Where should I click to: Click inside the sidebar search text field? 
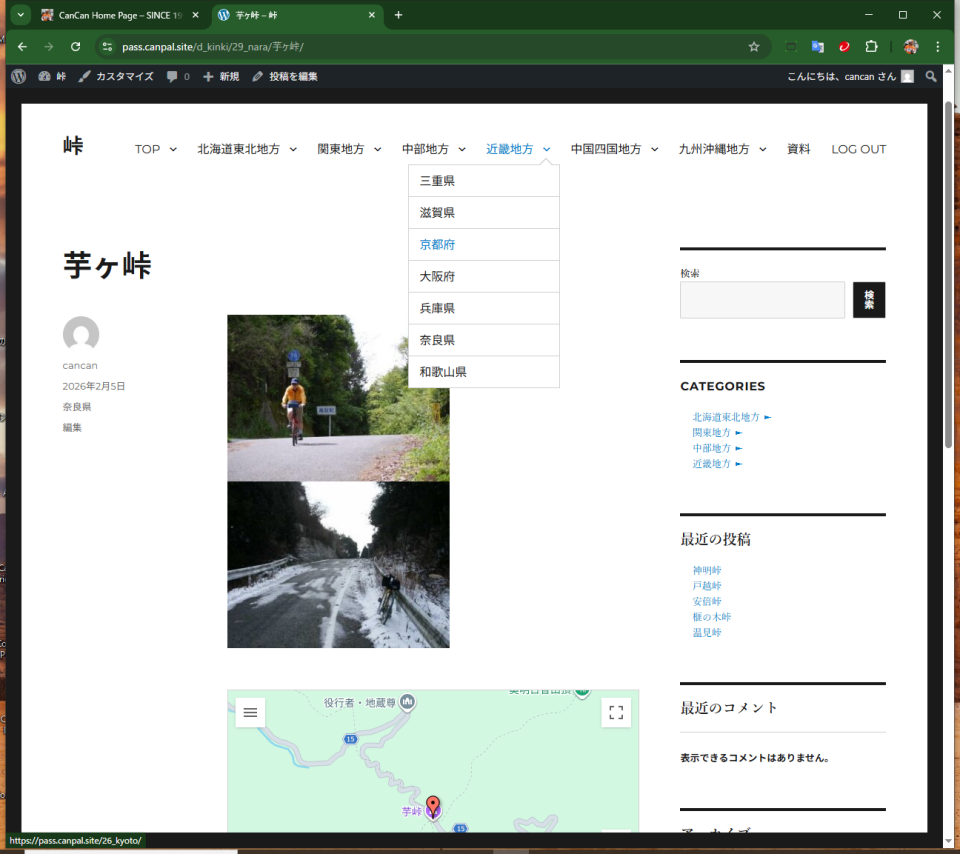[x=762, y=300]
